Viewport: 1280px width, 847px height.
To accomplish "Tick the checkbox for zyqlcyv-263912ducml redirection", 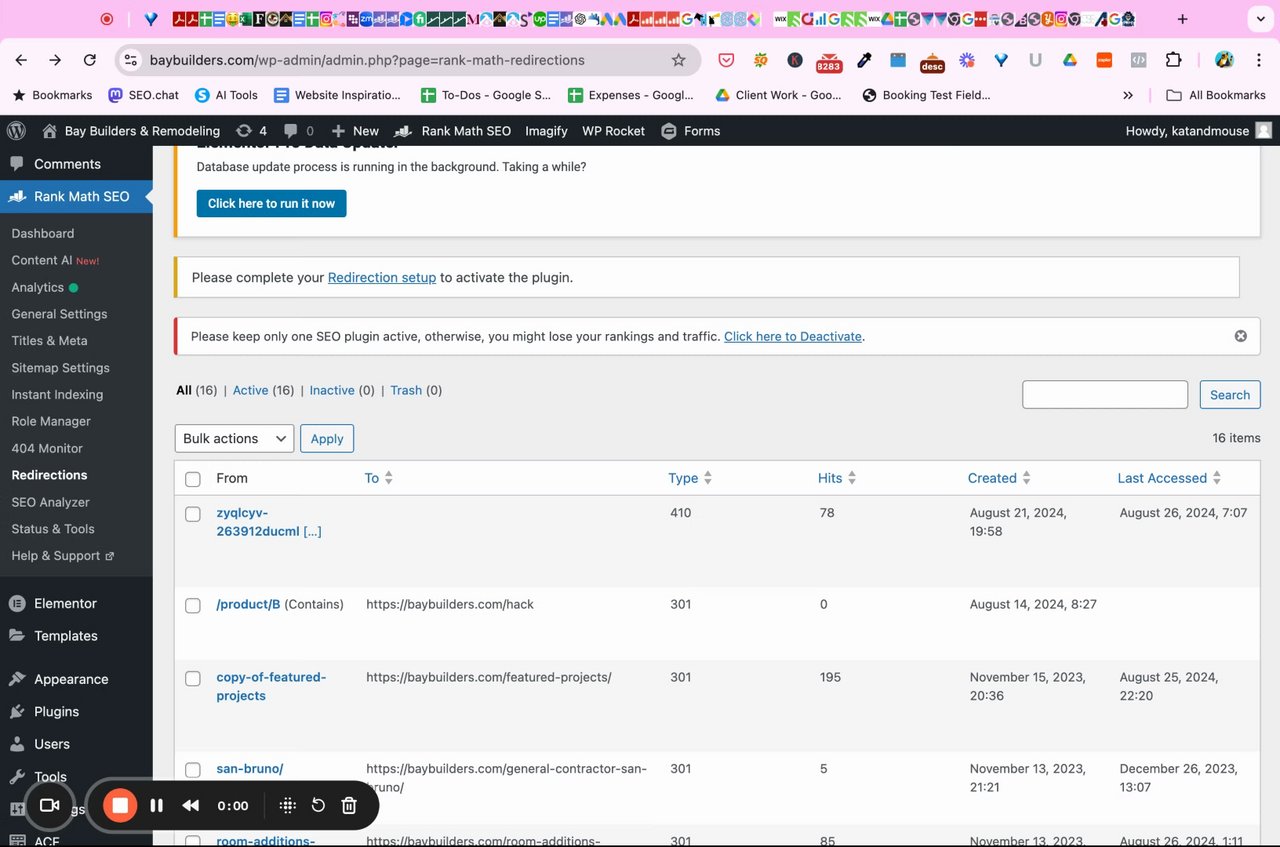I will click(x=193, y=514).
